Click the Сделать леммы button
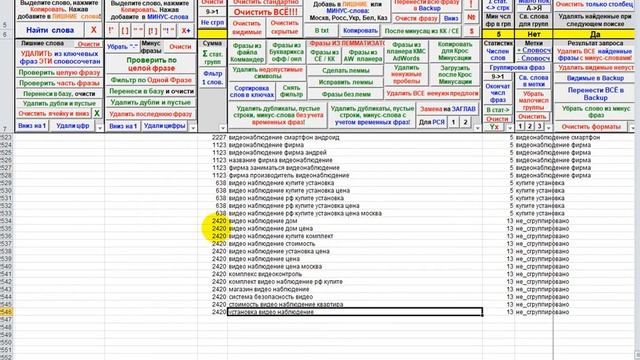 pos(346,71)
